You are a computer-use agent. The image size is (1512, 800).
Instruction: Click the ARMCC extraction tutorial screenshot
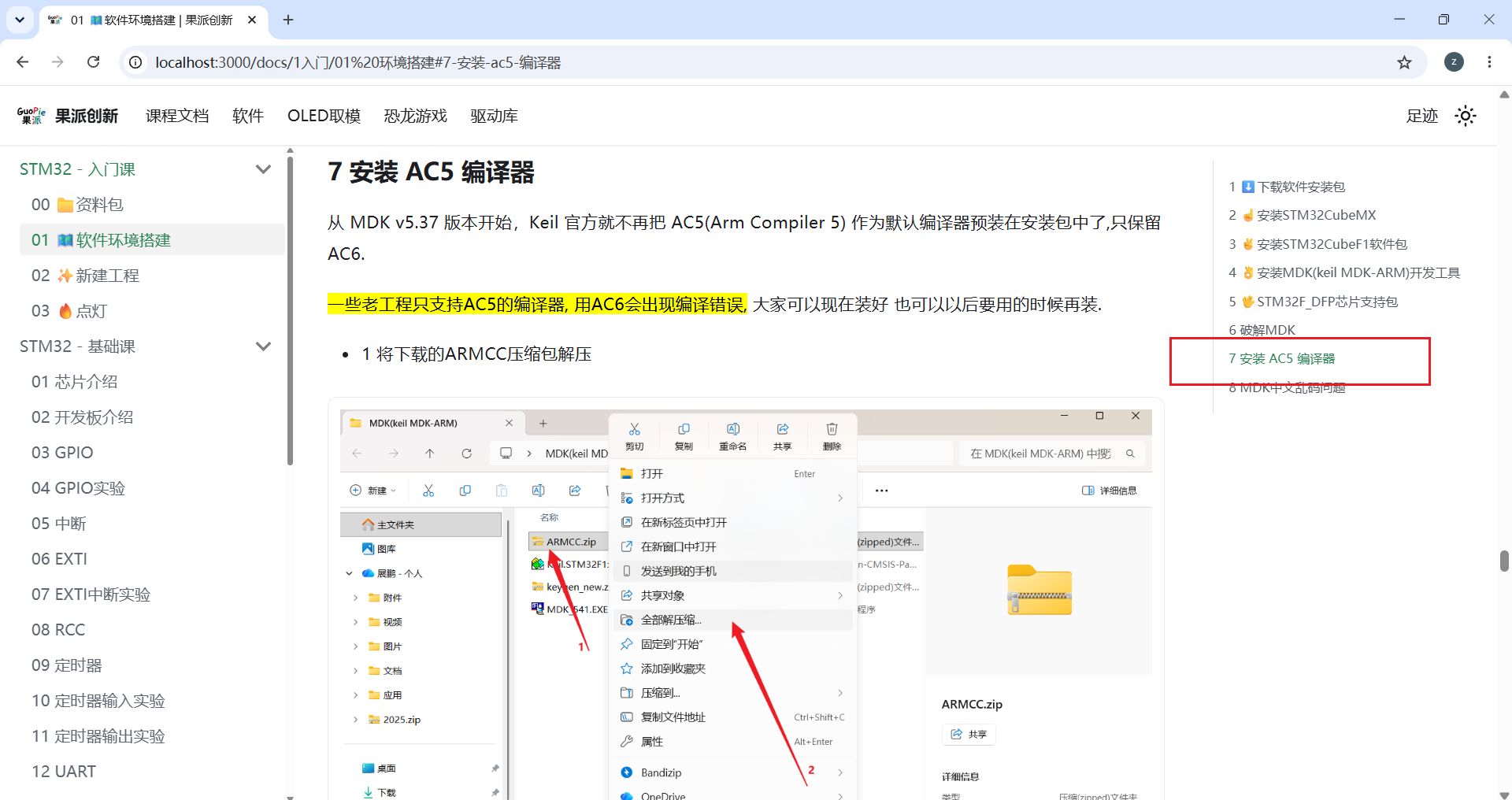click(x=746, y=604)
